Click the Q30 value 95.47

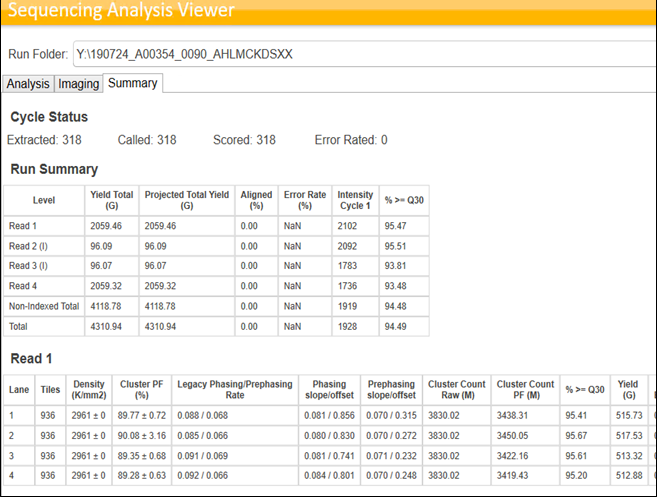pos(396,226)
